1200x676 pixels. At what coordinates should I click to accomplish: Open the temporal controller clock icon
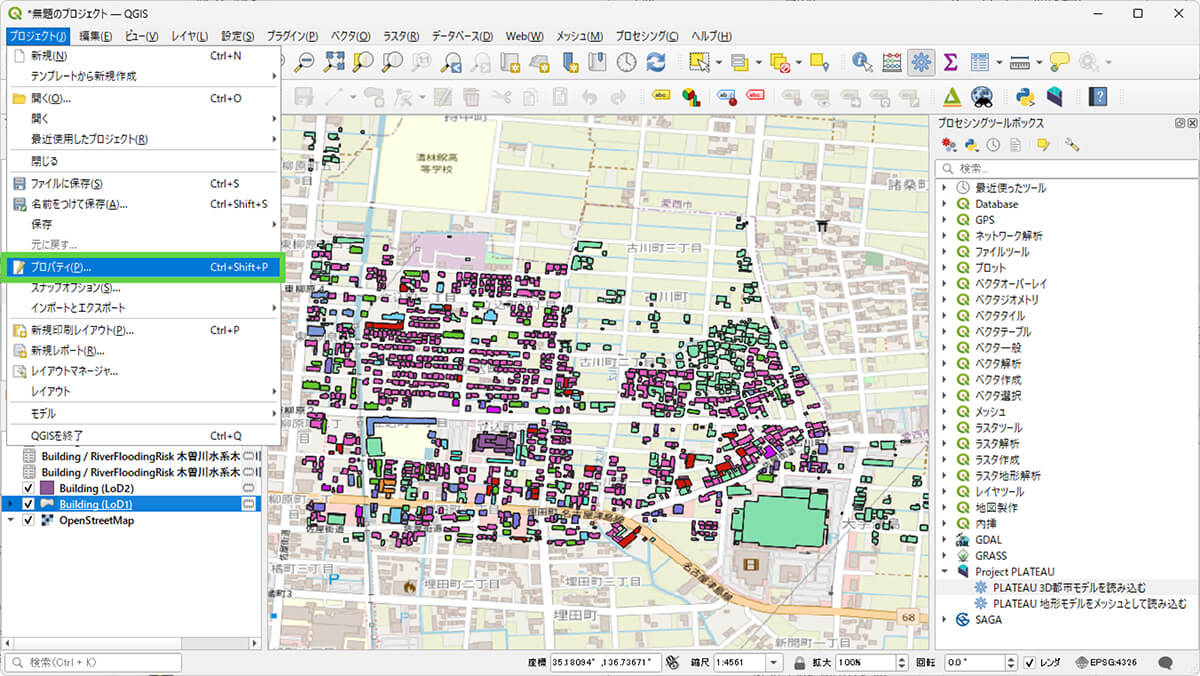point(626,62)
